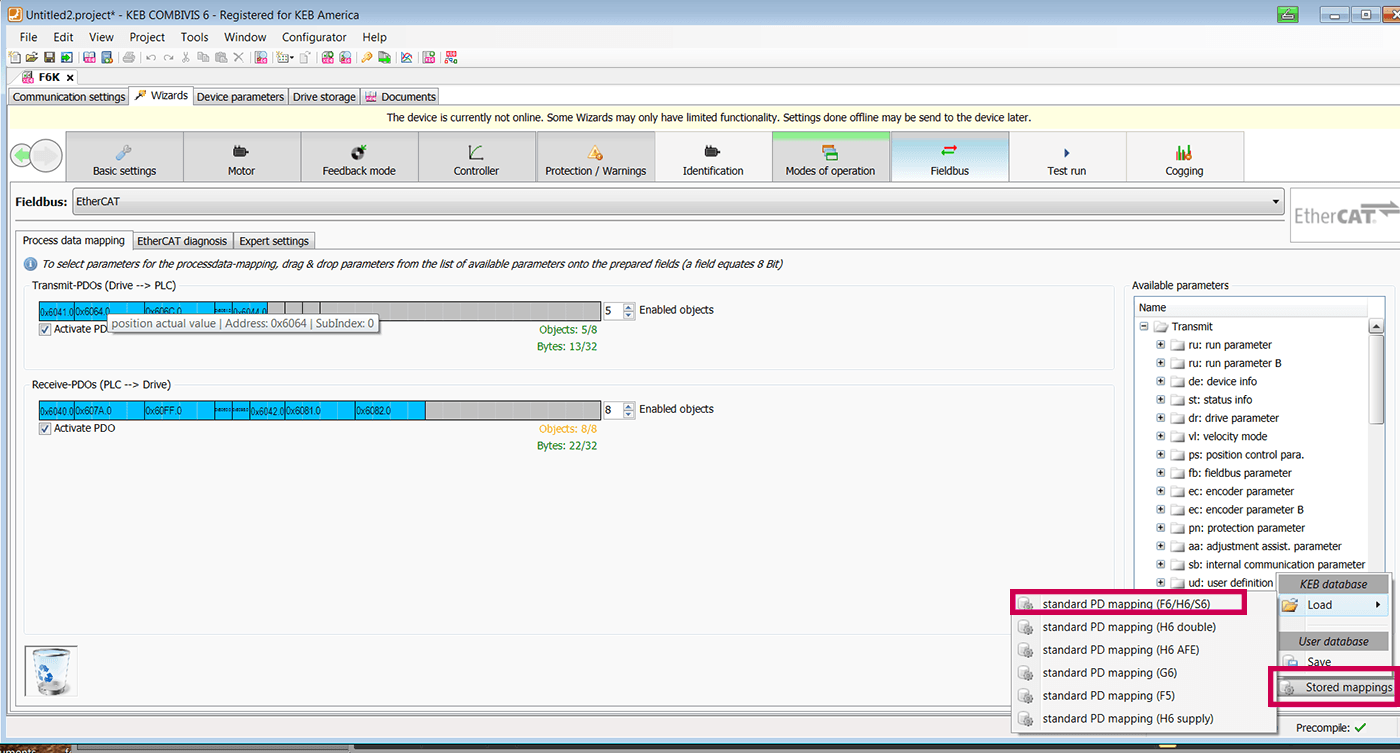Open the Identification wizard step
This screenshot has height=753, width=1400.
(x=713, y=157)
